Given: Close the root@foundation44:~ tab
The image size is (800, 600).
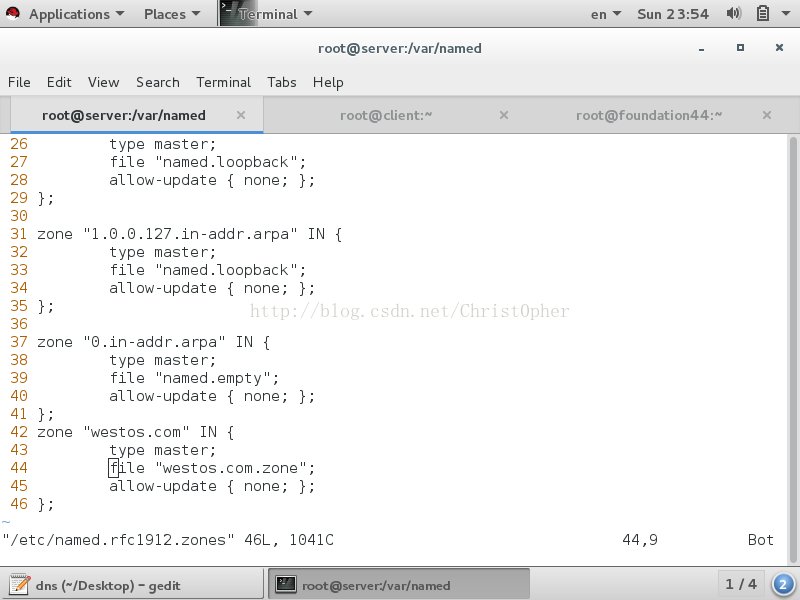Looking at the screenshot, I should click(767, 115).
